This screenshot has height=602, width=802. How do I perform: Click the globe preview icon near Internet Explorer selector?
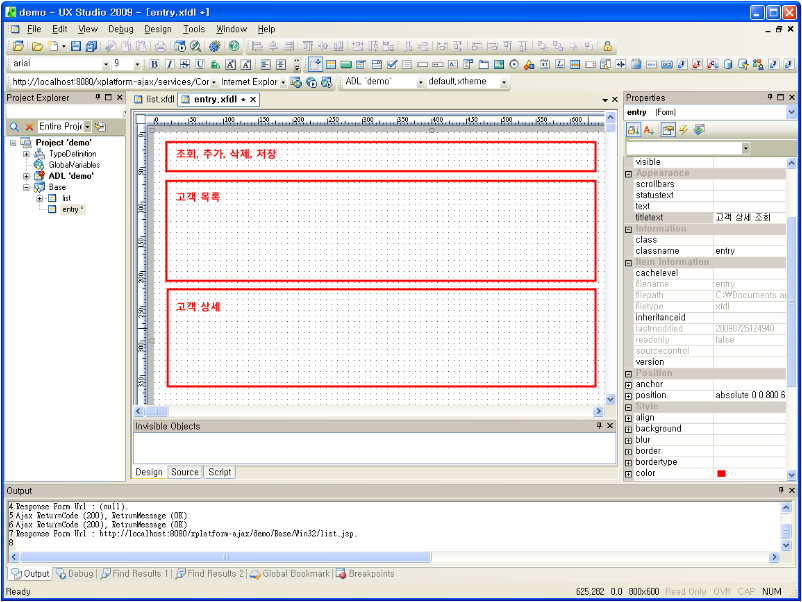(x=310, y=81)
